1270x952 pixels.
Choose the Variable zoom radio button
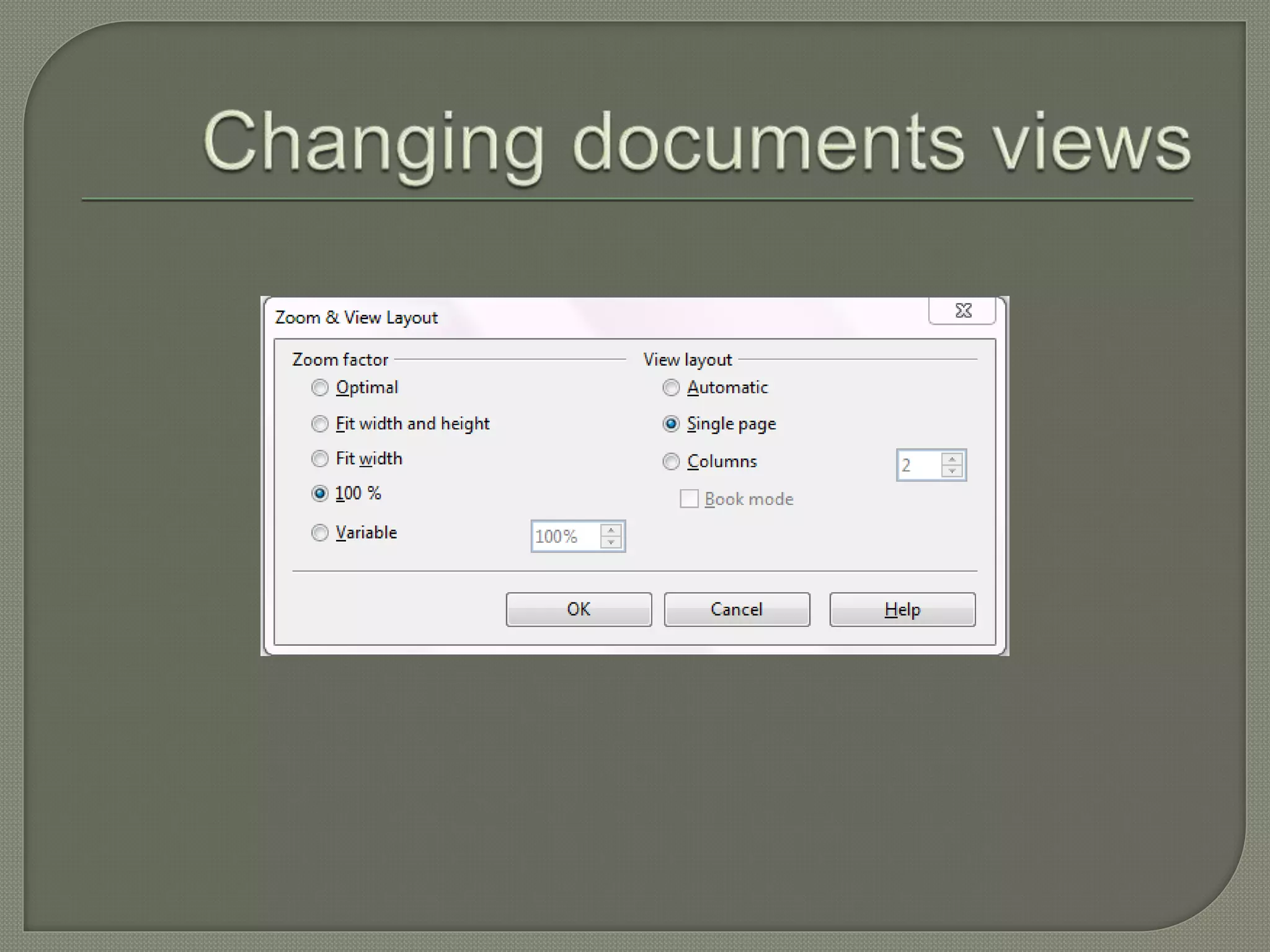tap(319, 533)
